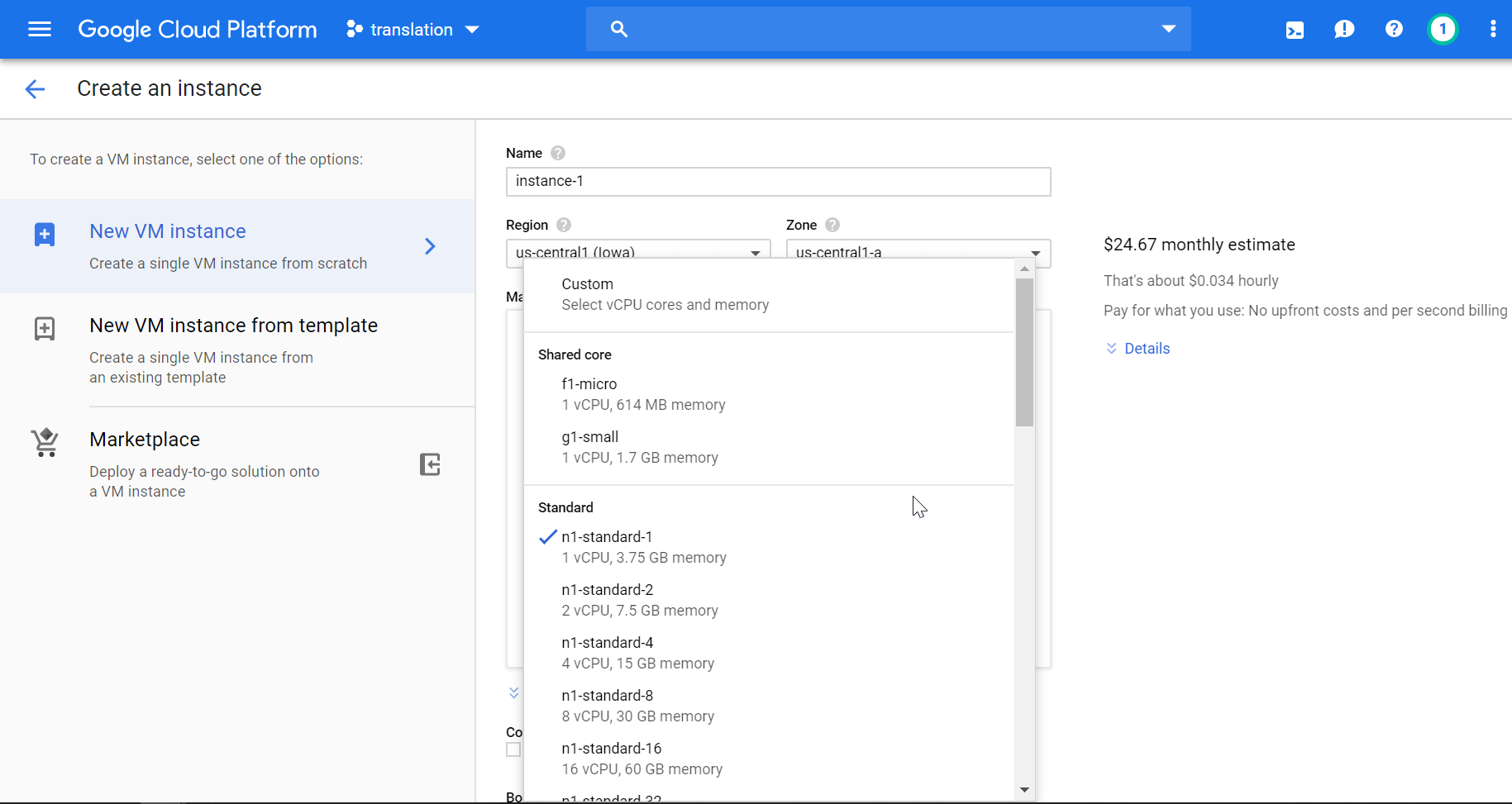Screen dimensions: 1512x804
Task: Expand the search bar dropdown arrow
Action: coord(1168,29)
